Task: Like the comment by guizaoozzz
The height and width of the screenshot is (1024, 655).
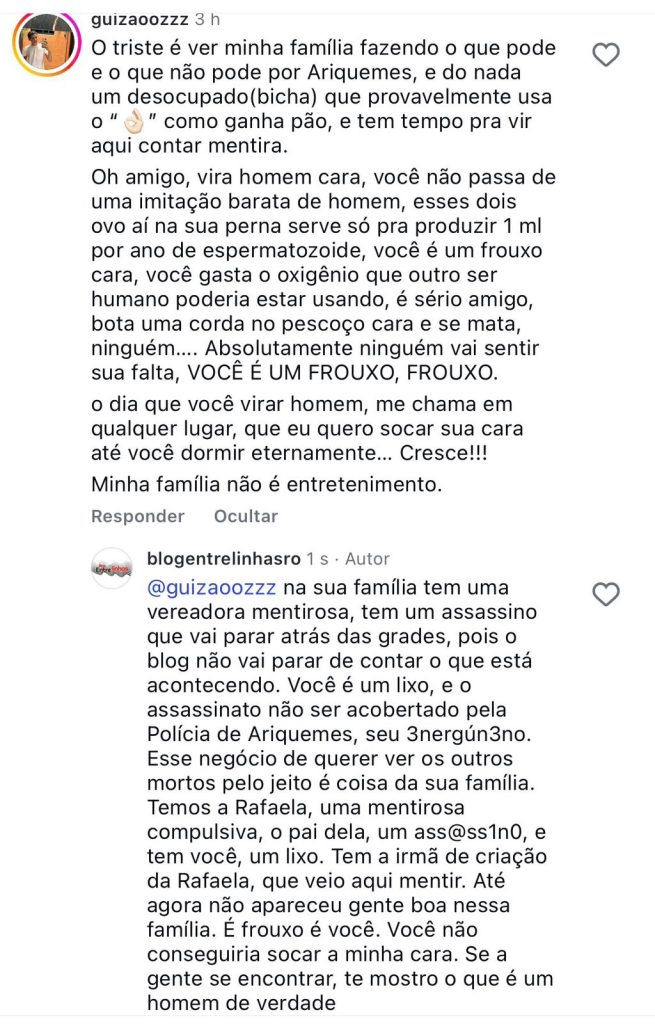Action: coord(607,55)
